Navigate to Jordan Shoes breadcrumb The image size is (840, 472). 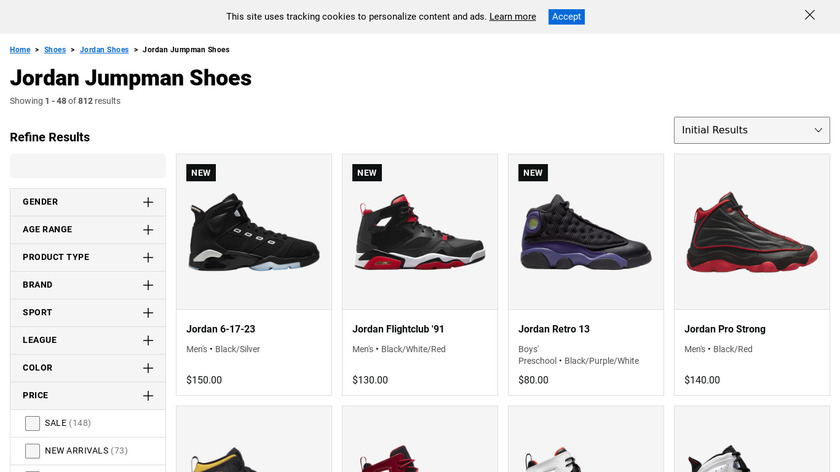click(104, 50)
